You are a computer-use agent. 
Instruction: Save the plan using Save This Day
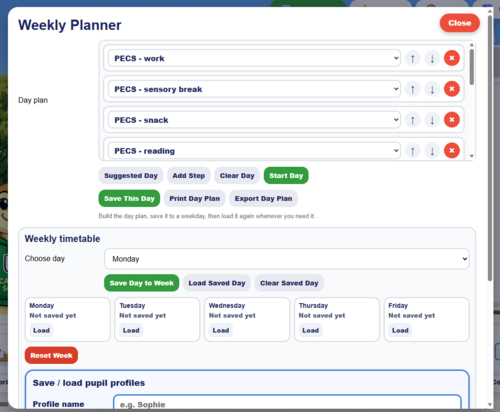pos(129,199)
